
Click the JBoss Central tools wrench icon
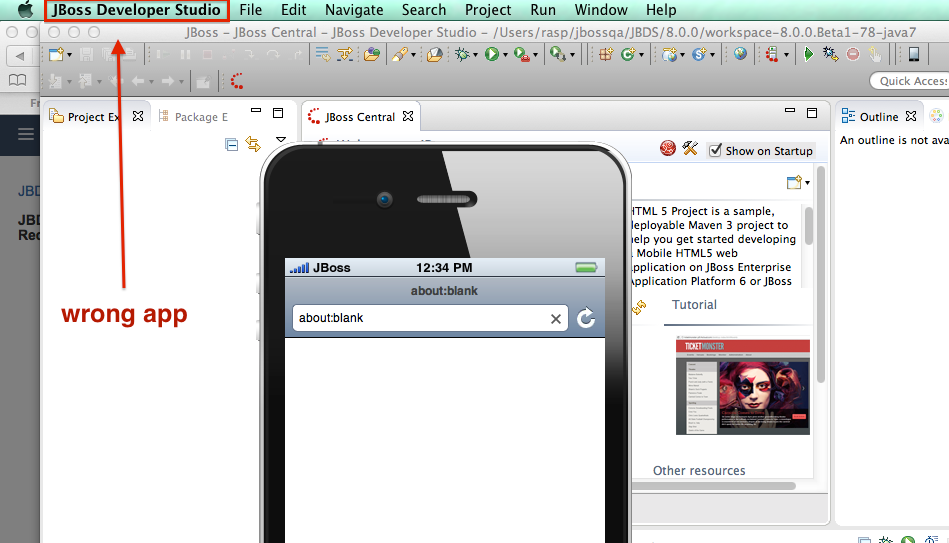689,148
